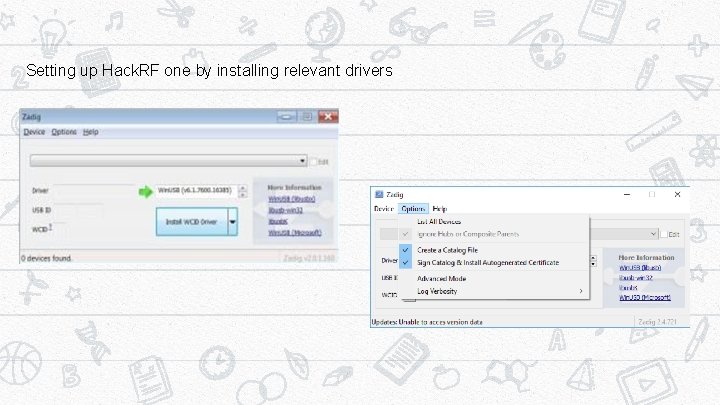Image resolution: width=720 pixels, height=405 pixels.
Task: Expand device dropdown in right Zadig window
Action: point(653,234)
